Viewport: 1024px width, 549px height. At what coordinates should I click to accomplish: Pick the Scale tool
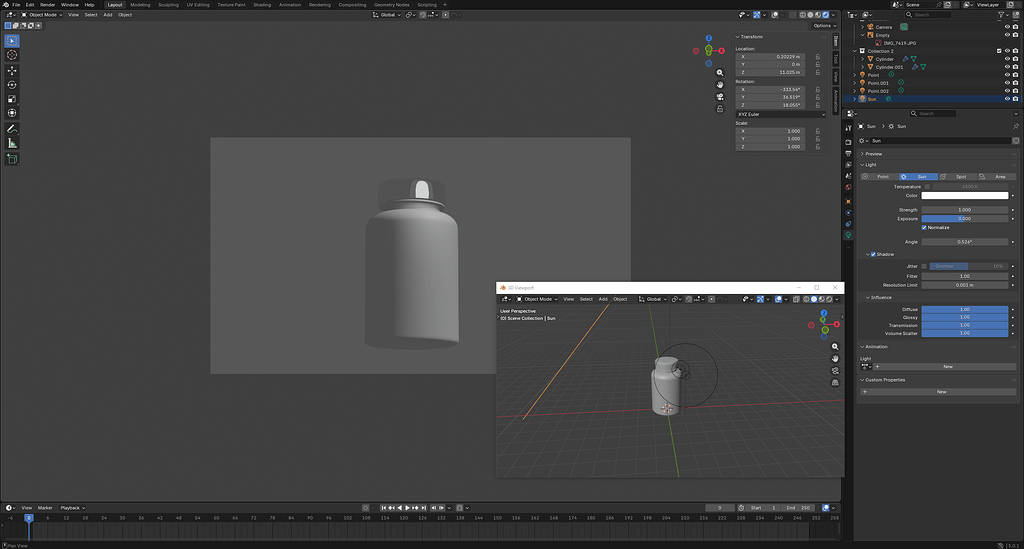click(x=12, y=99)
